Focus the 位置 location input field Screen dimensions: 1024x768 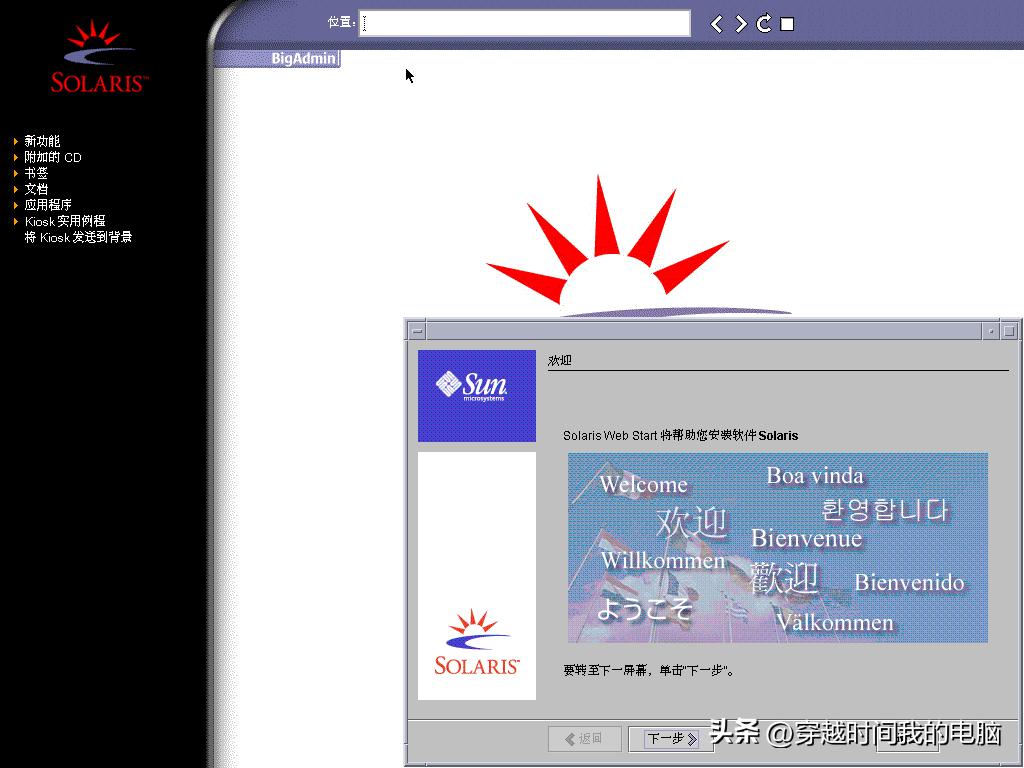tap(524, 24)
